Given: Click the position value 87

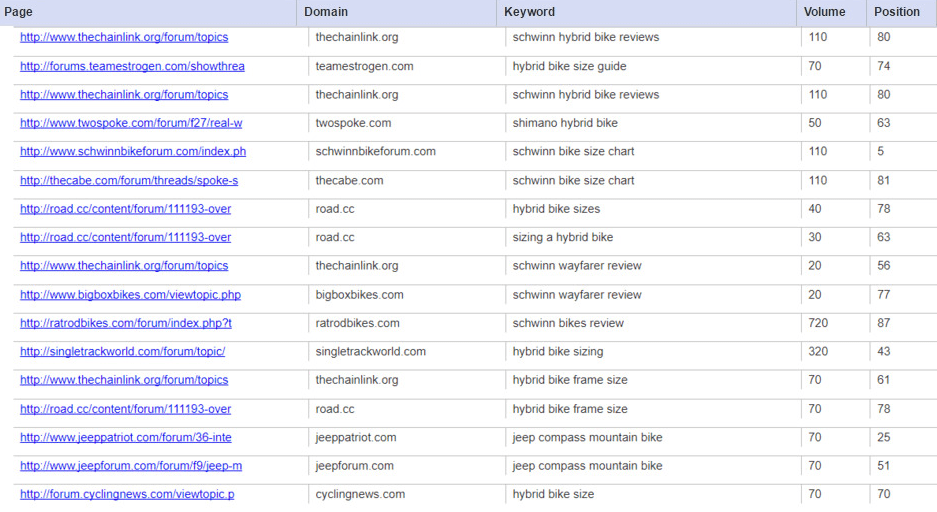Looking at the screenshot, I should tap(884, 323).
